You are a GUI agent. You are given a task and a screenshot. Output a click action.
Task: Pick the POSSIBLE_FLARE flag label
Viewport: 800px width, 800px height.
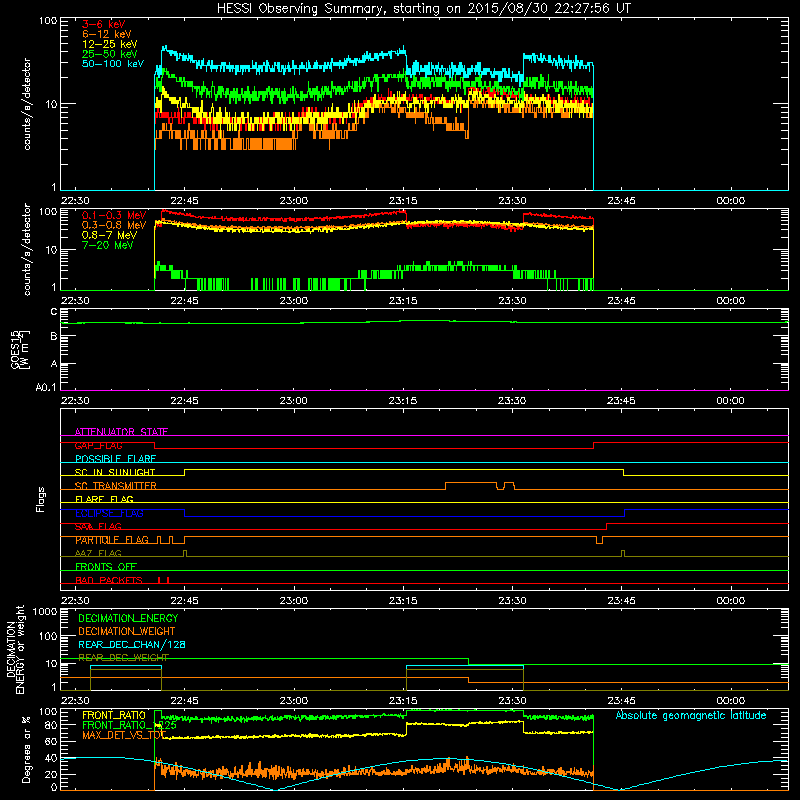[115, 459]
